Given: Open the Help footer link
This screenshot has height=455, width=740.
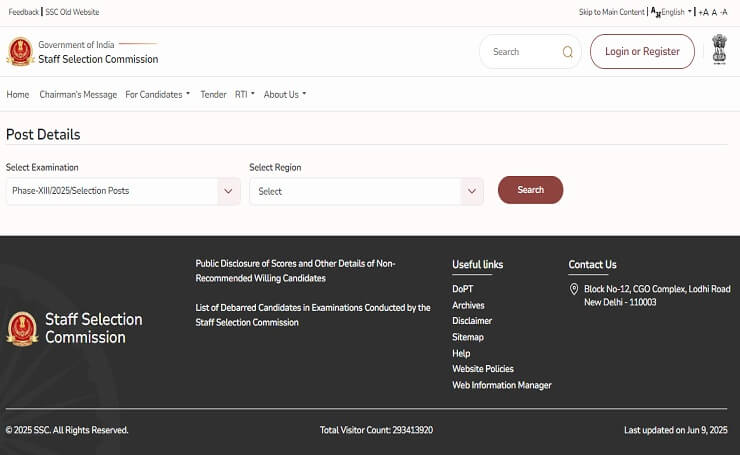Looking at the screenshot, I should pos(461,353).
